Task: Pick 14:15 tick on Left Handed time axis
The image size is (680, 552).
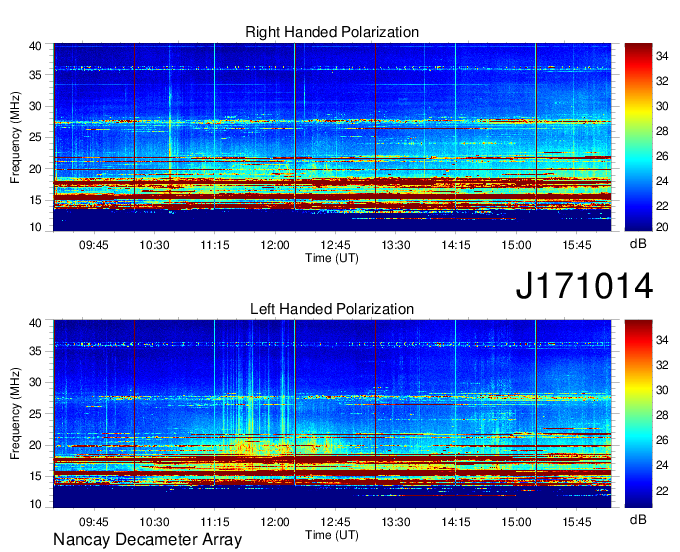Action: (456, 522)
